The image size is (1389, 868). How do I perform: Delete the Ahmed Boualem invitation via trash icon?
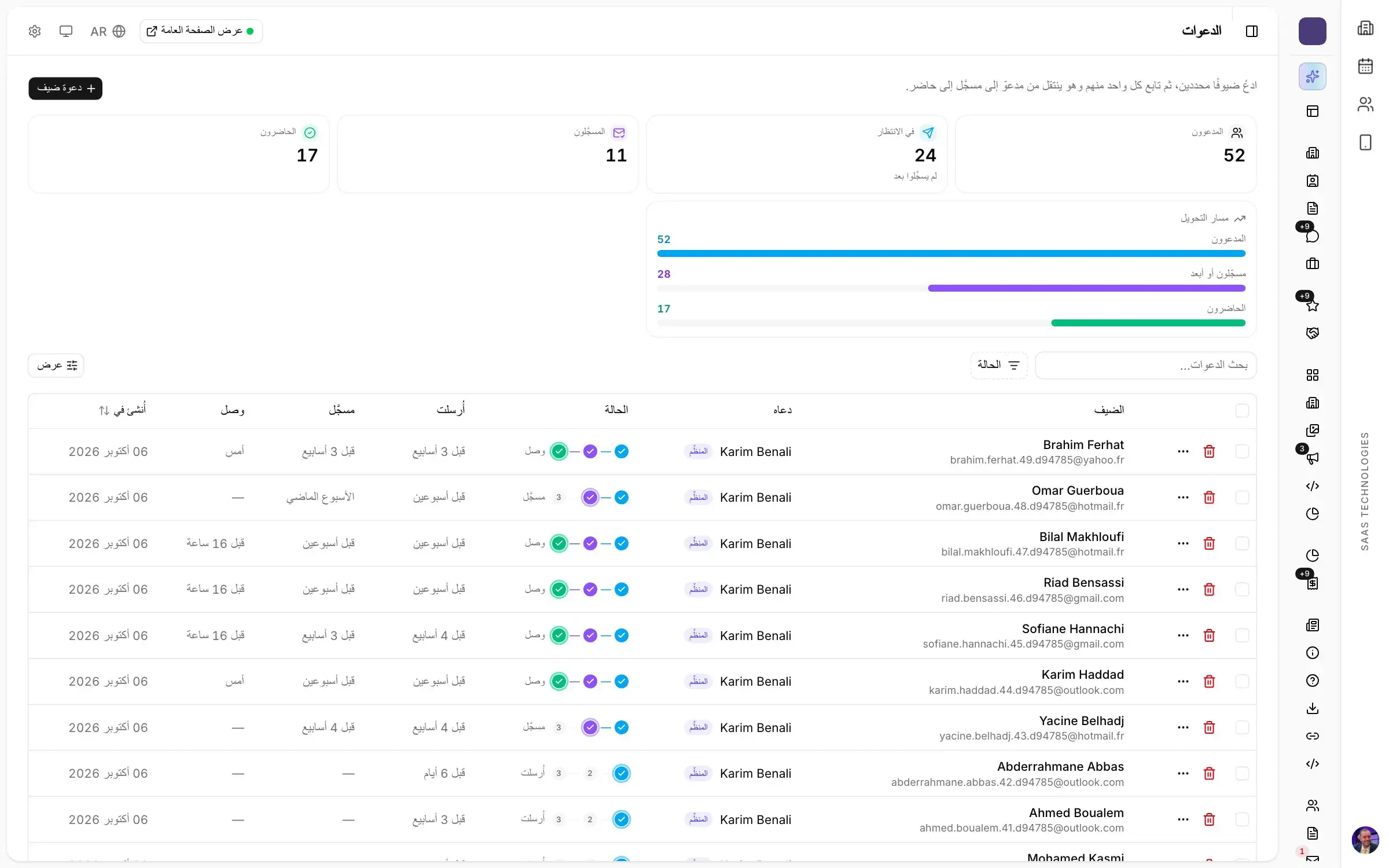(x=1209, y=819)
